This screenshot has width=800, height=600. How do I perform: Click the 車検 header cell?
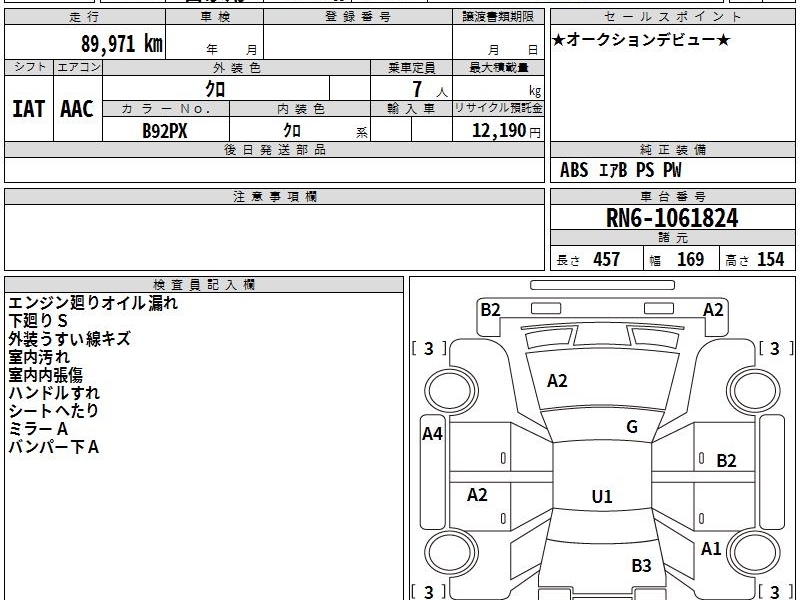click(215, 17)
